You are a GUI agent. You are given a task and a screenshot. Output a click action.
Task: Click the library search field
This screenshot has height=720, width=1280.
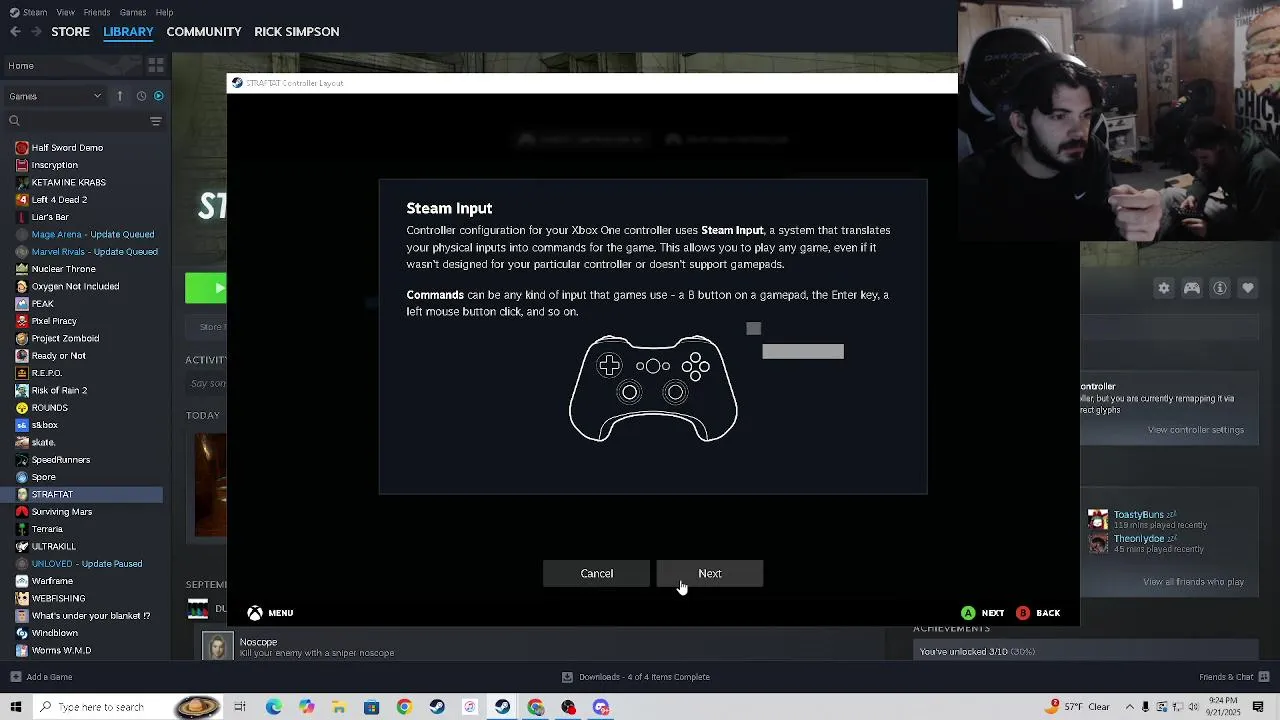[78, 121]
